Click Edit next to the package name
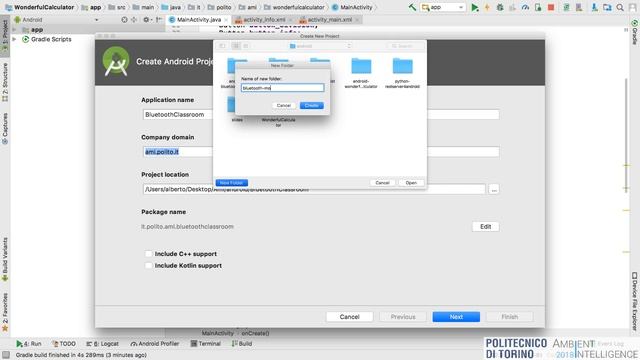Image resolution: width=640 pixels, height=360 pixels. coord(485,227)
